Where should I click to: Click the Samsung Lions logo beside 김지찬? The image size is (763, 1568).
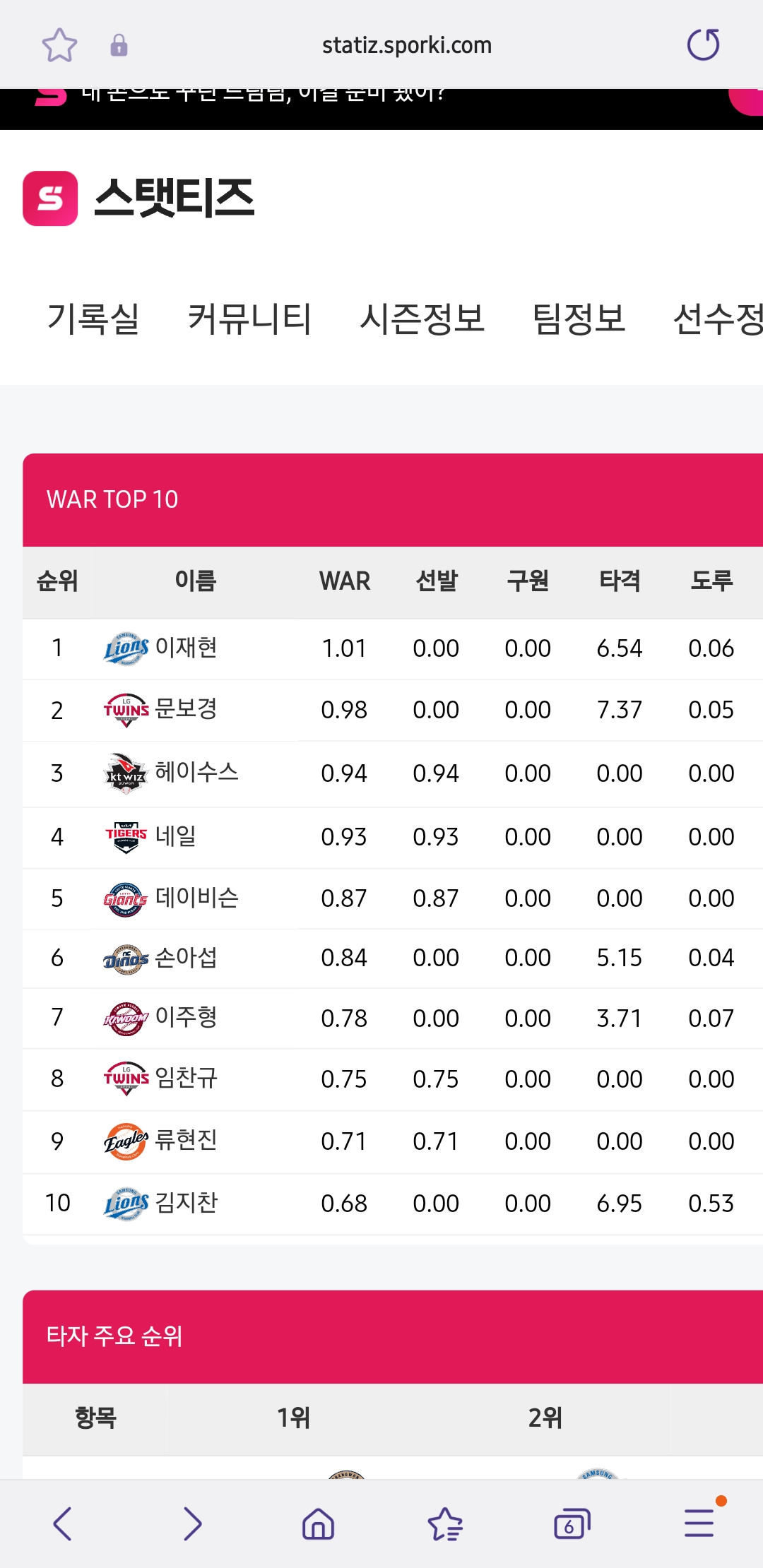coord(126,1203)
